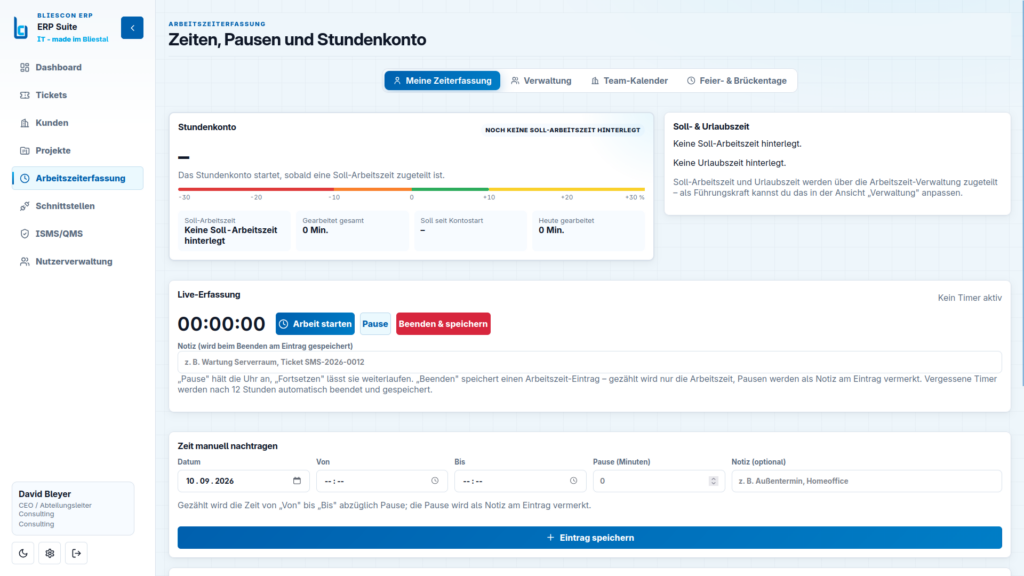
Task: Click the Datum field showing 10.09.2026
Action: pos(243,481)
